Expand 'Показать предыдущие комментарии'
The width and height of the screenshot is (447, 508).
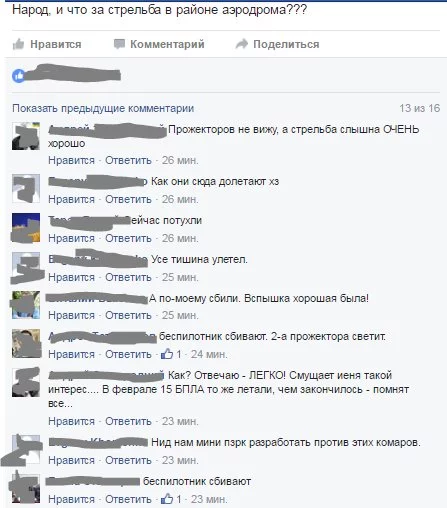coord(103,108)
